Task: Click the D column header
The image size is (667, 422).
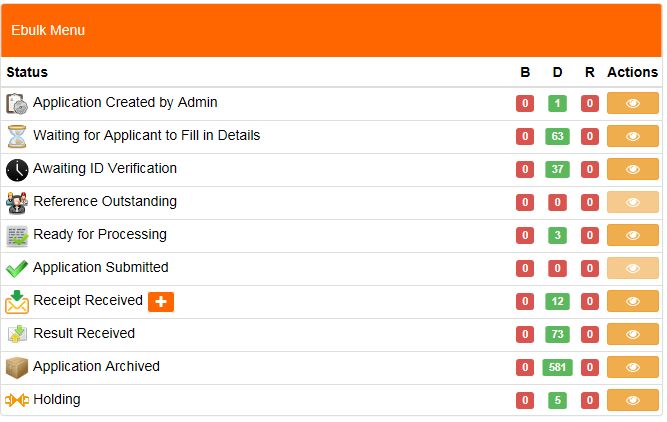Action: tap(557, 72)
